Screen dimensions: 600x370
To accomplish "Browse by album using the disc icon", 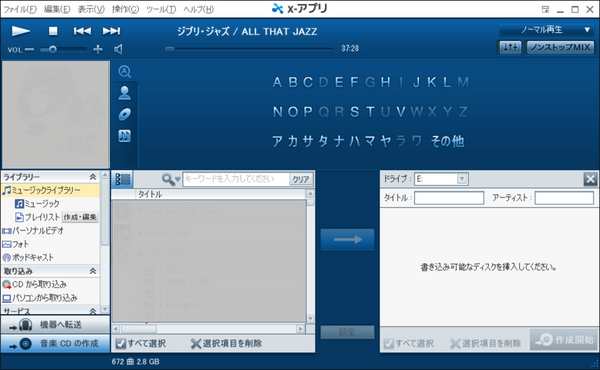I will pos(125,114).
